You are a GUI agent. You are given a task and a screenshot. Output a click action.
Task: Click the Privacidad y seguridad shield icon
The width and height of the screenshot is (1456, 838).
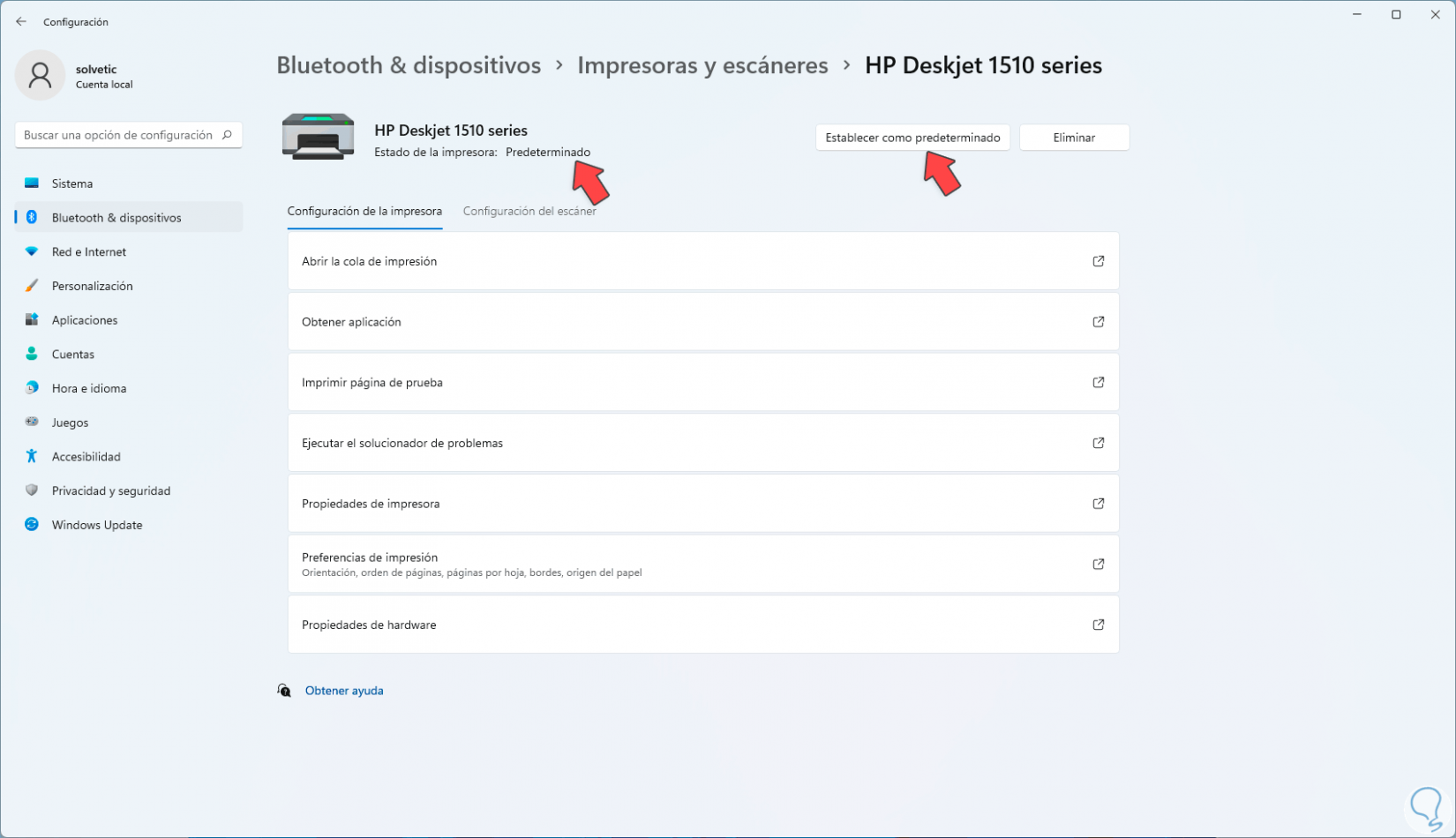click(32, 490)
